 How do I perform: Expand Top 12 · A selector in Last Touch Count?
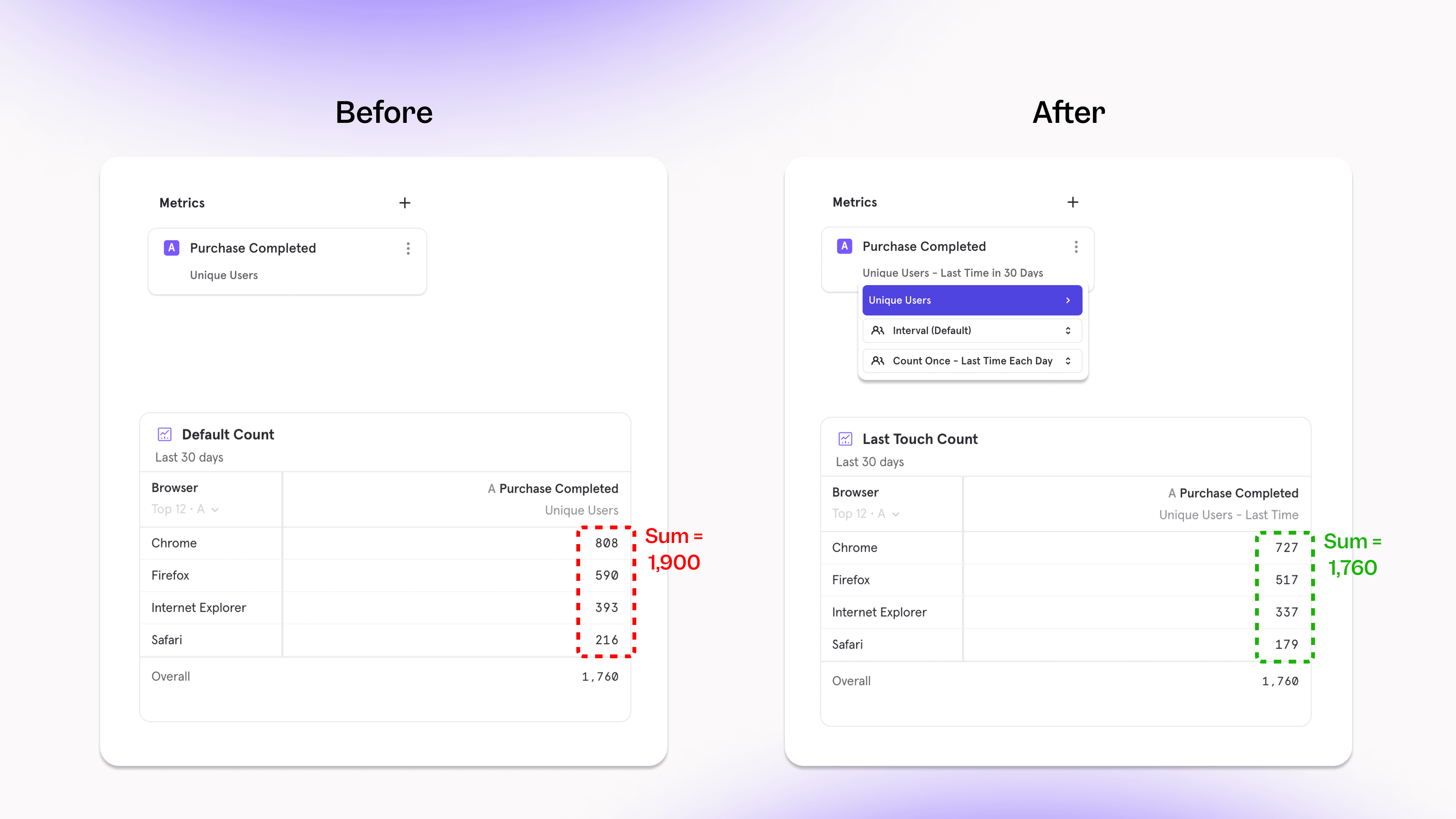866,514
